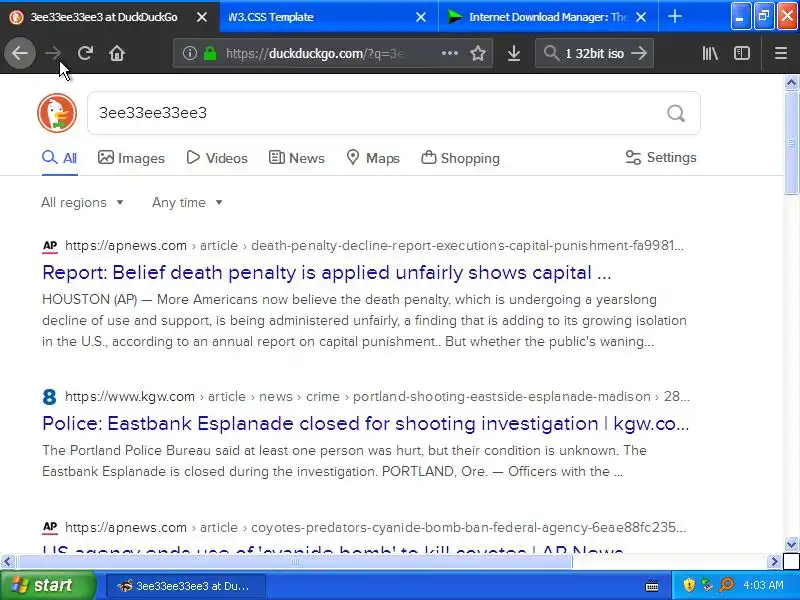Open the Library bookshelf icon

[x=710, y=53]
